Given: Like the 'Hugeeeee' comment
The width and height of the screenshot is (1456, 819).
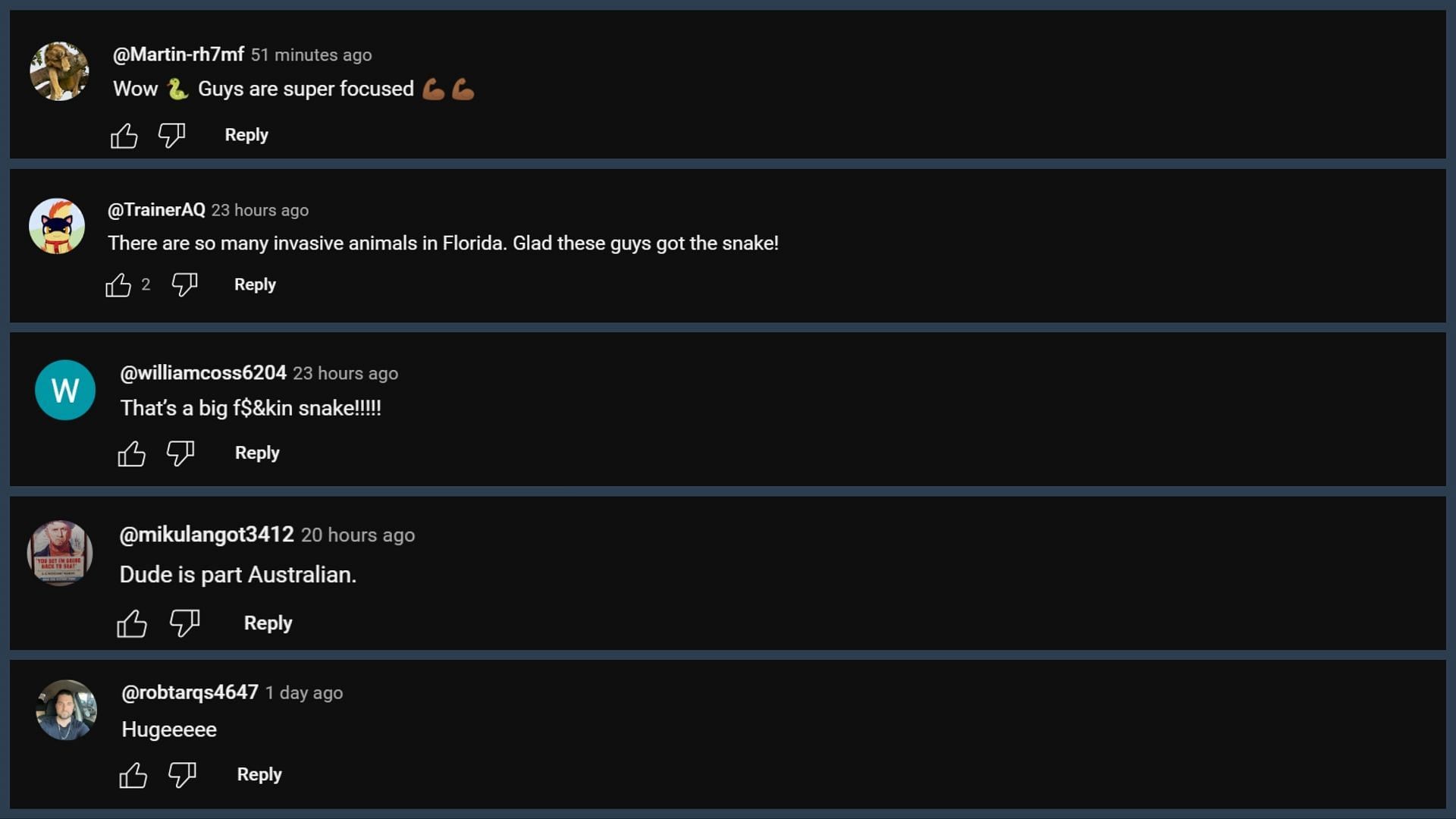Looking at the screenshot, I should click(133, 775).
